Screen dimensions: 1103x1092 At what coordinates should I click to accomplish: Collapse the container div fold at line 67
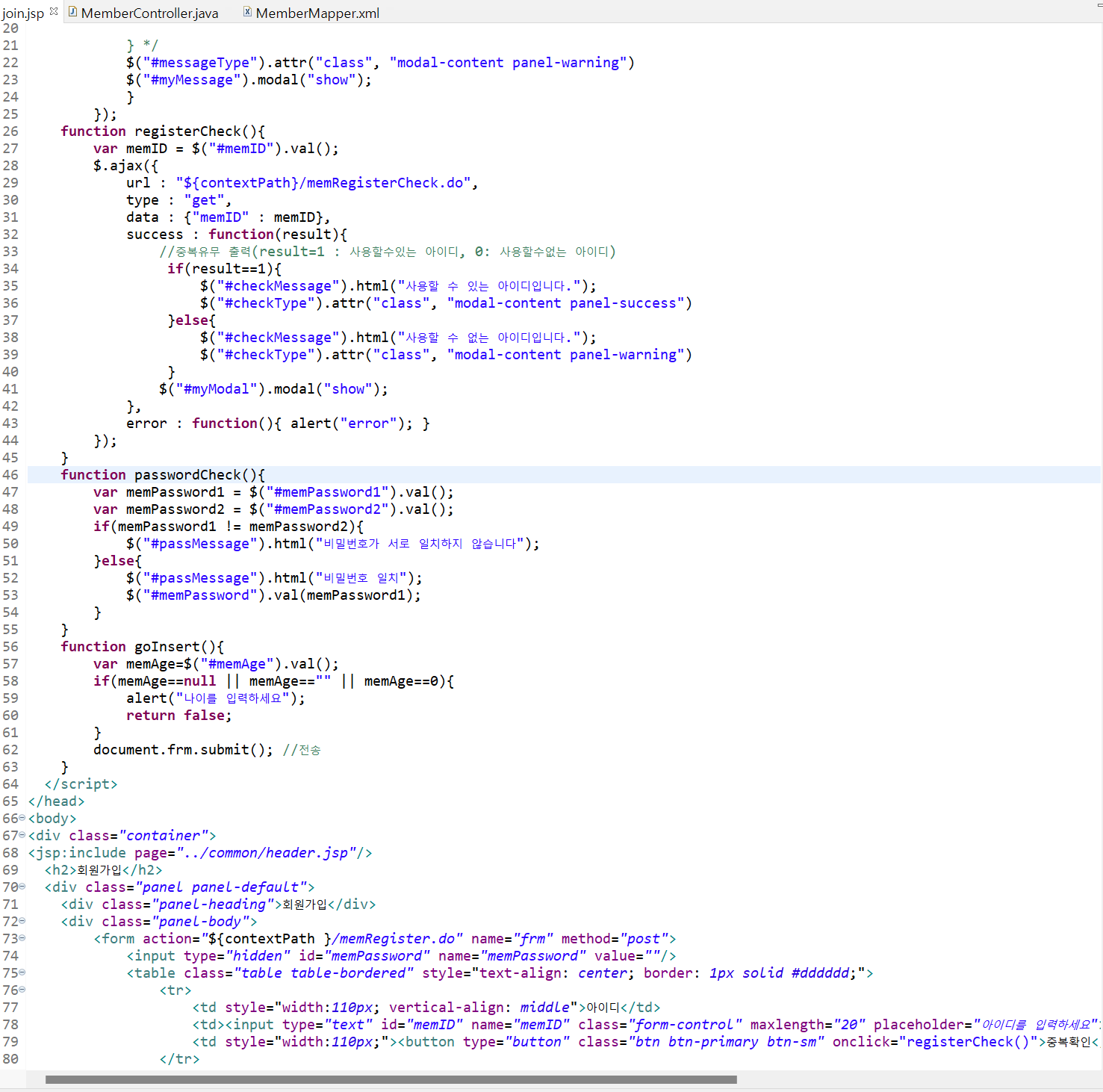[22, 835]
